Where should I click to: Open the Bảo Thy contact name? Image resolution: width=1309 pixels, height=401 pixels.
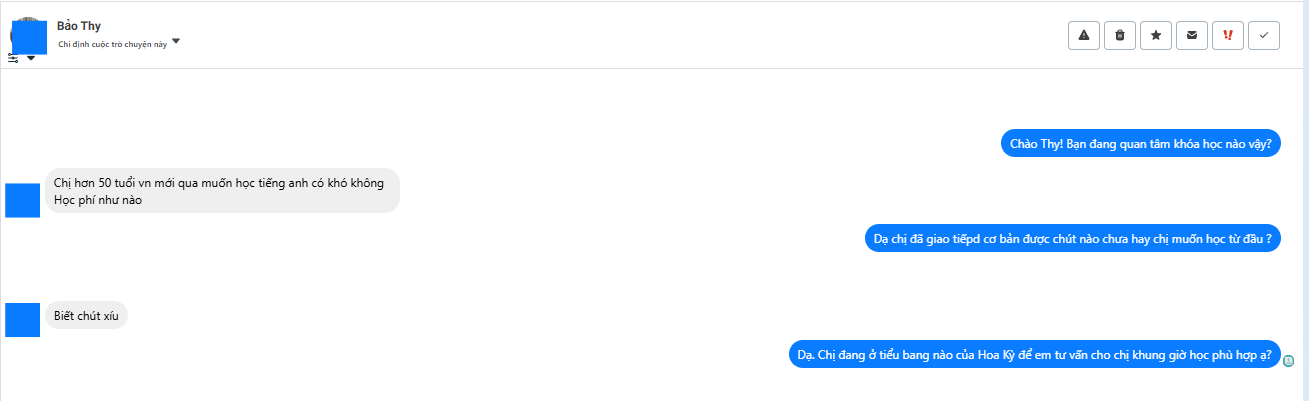[x=79, y=26]
